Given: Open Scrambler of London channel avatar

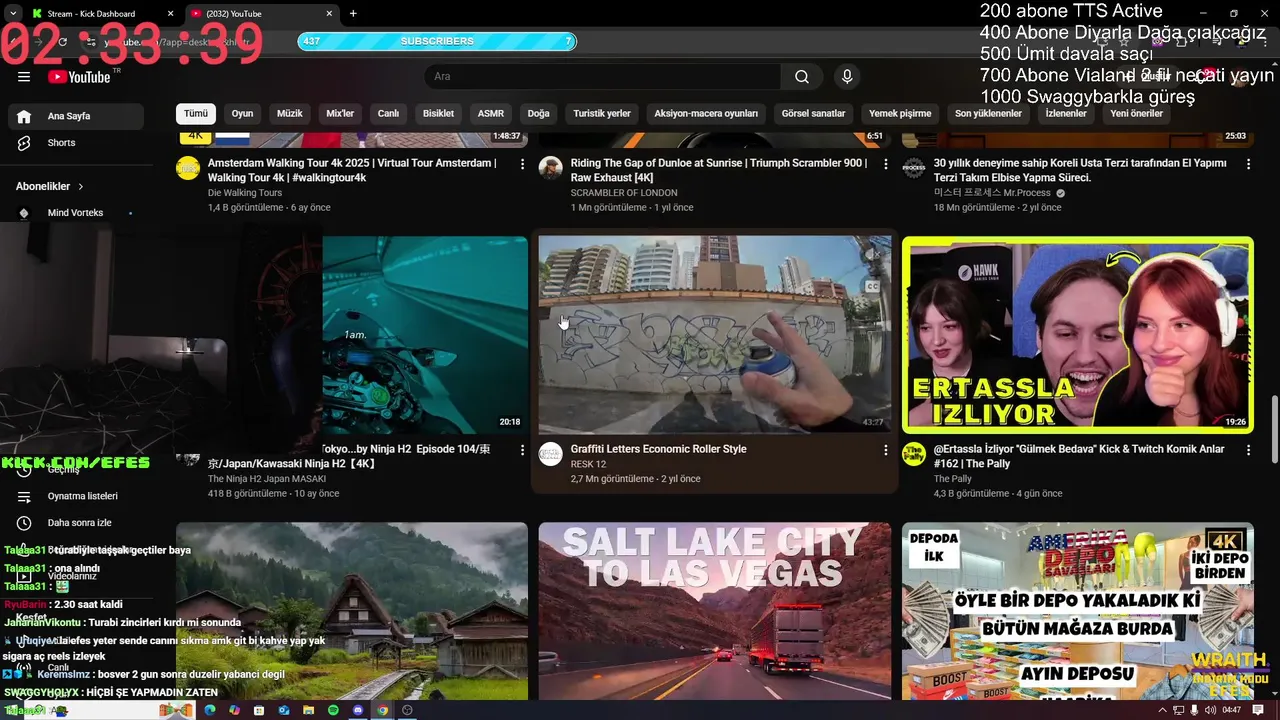Looking at the screenshot, I should 551,168.
